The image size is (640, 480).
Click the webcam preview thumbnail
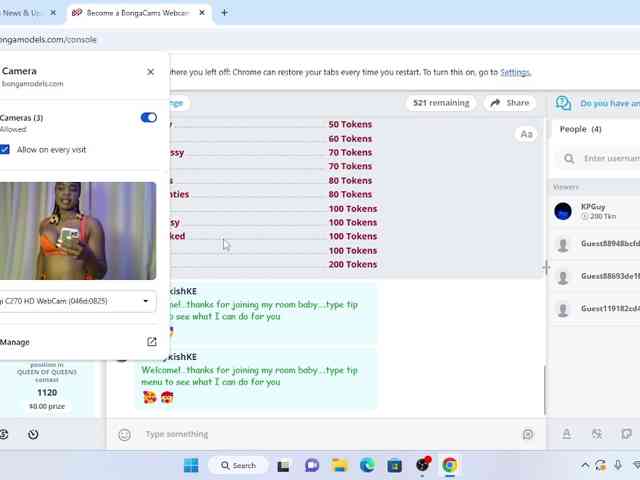point(78,231)
